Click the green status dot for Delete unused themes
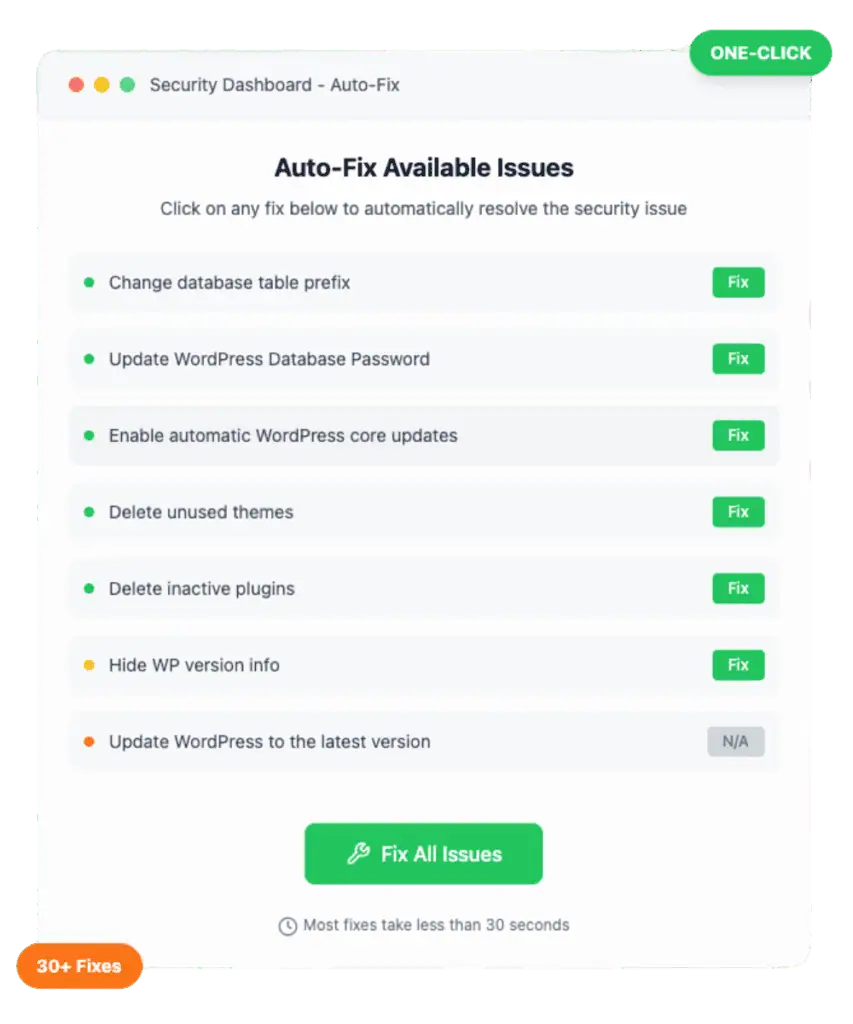This screenshot has width=853, height=1024. point(89,512)
